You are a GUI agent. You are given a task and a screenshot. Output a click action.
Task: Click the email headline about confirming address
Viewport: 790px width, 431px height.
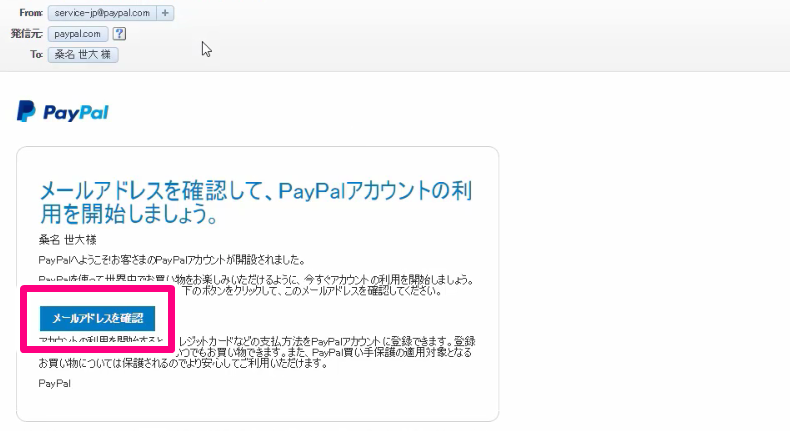coord(256,202)
